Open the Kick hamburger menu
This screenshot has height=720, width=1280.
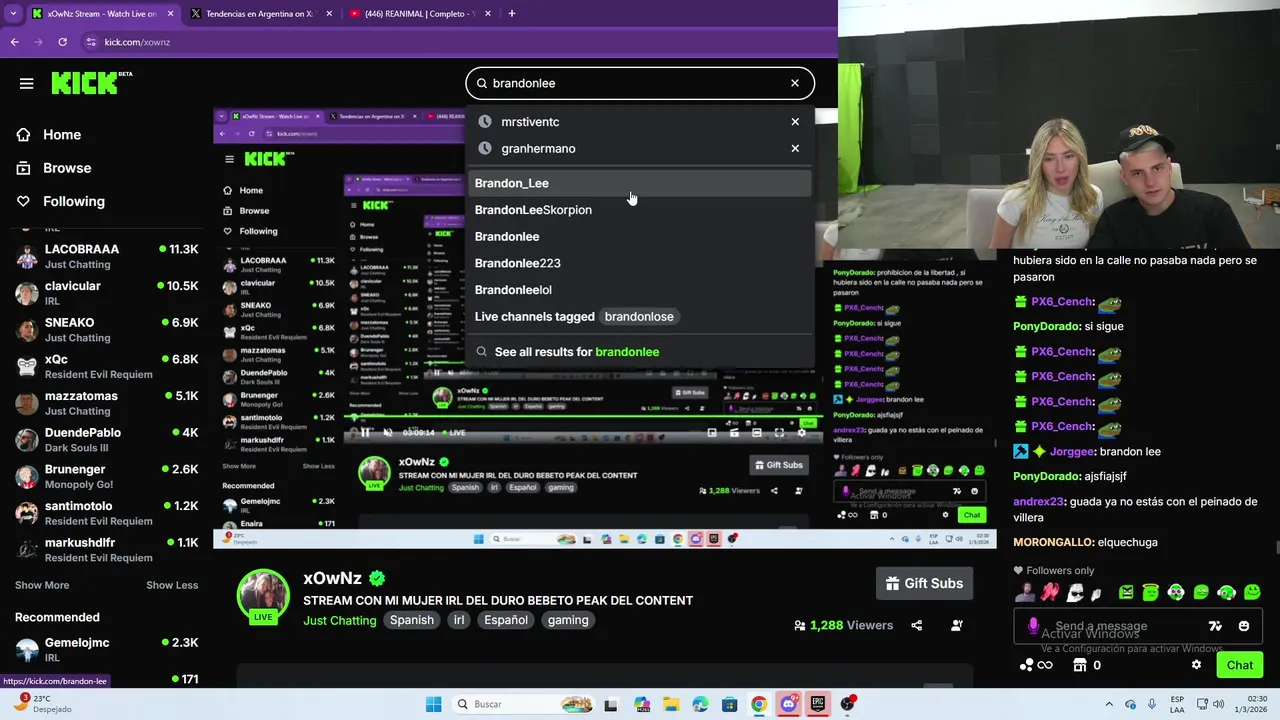(x=27, y=83)
